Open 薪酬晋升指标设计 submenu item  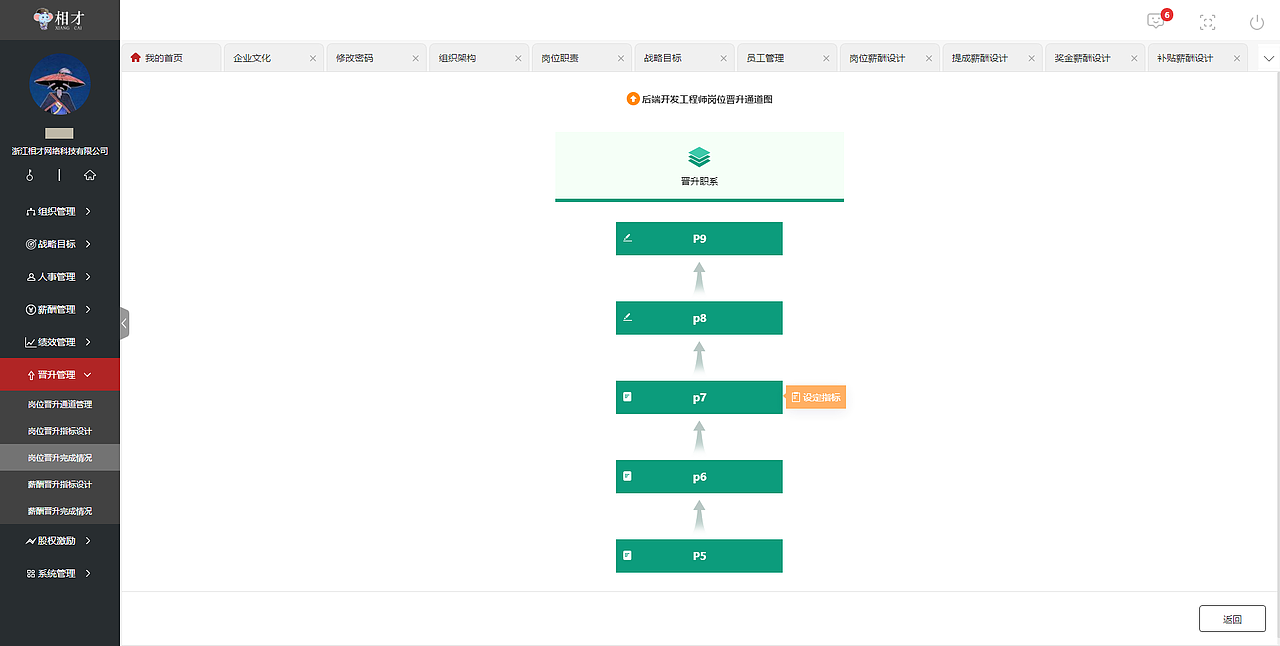tap(60, 484)
